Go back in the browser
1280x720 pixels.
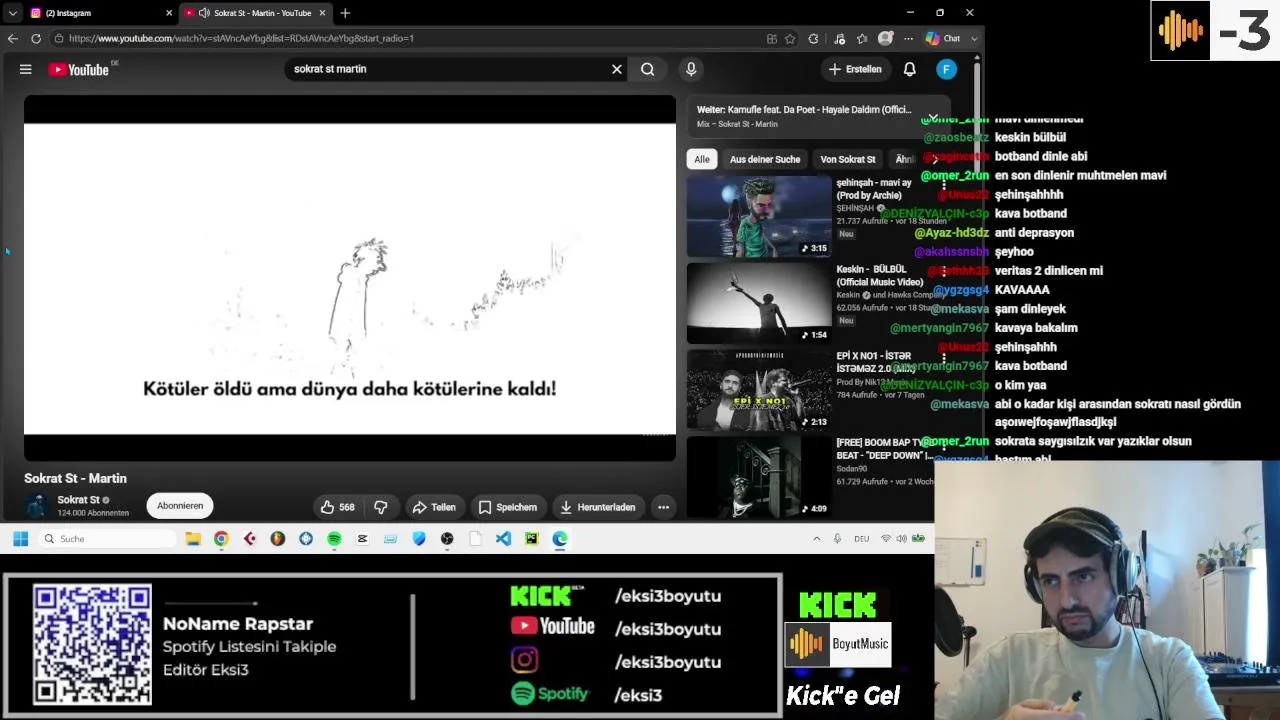pos(13,38)
